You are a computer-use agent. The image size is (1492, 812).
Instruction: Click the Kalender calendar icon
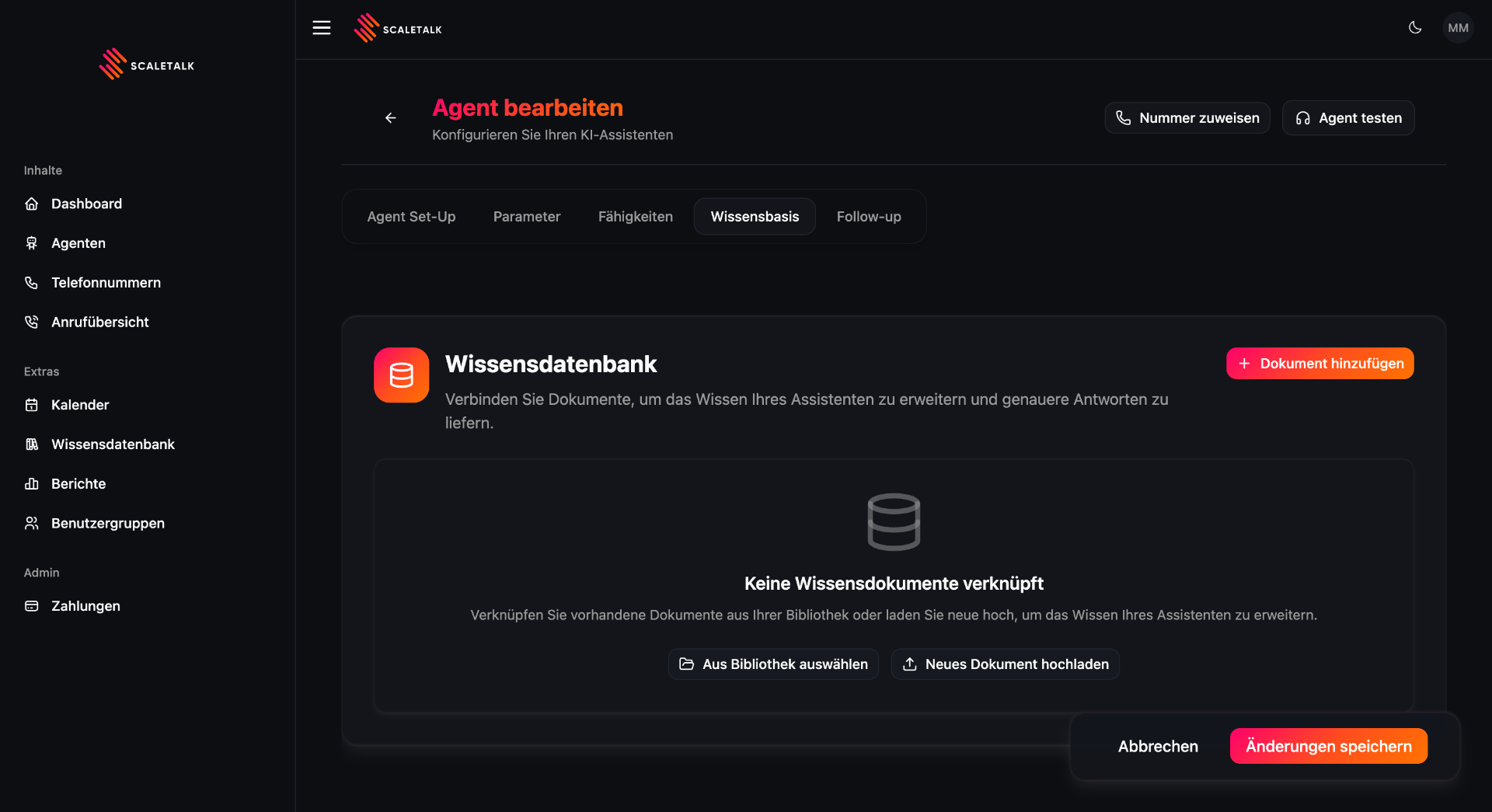(x=32, y=405)
